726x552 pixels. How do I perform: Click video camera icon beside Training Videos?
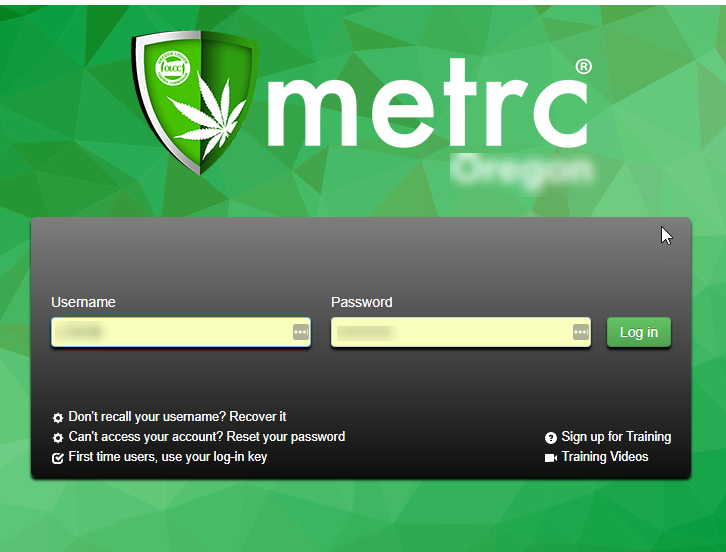pos(551,458)
